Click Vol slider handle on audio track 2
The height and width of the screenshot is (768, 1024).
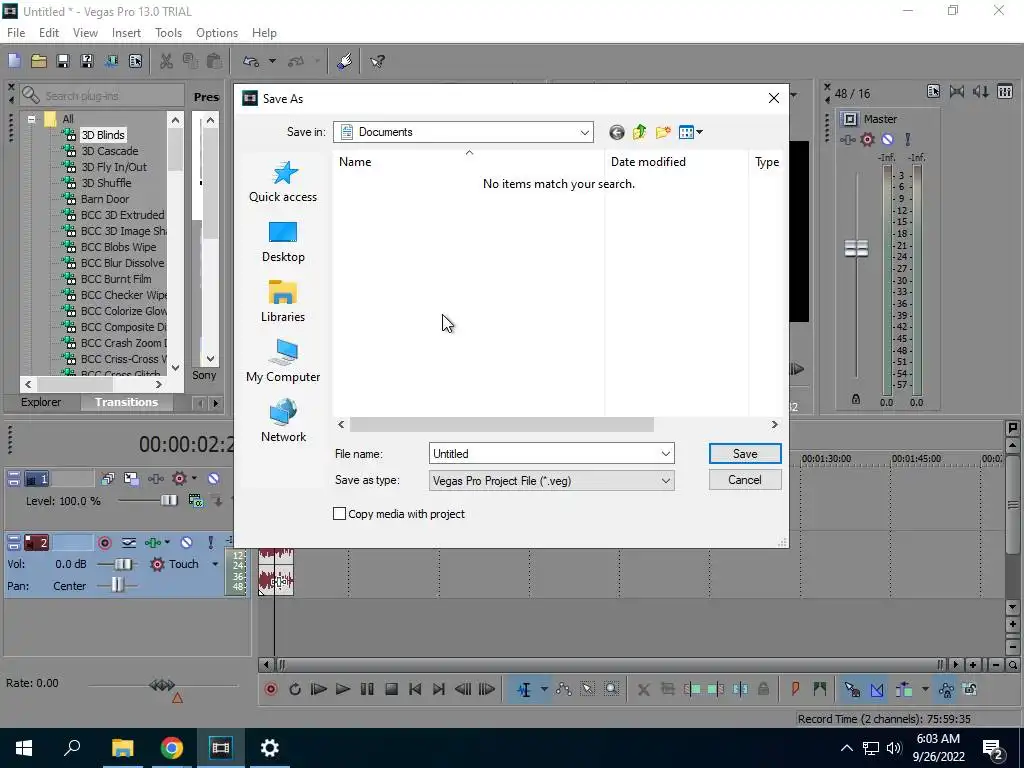point(123,564)
